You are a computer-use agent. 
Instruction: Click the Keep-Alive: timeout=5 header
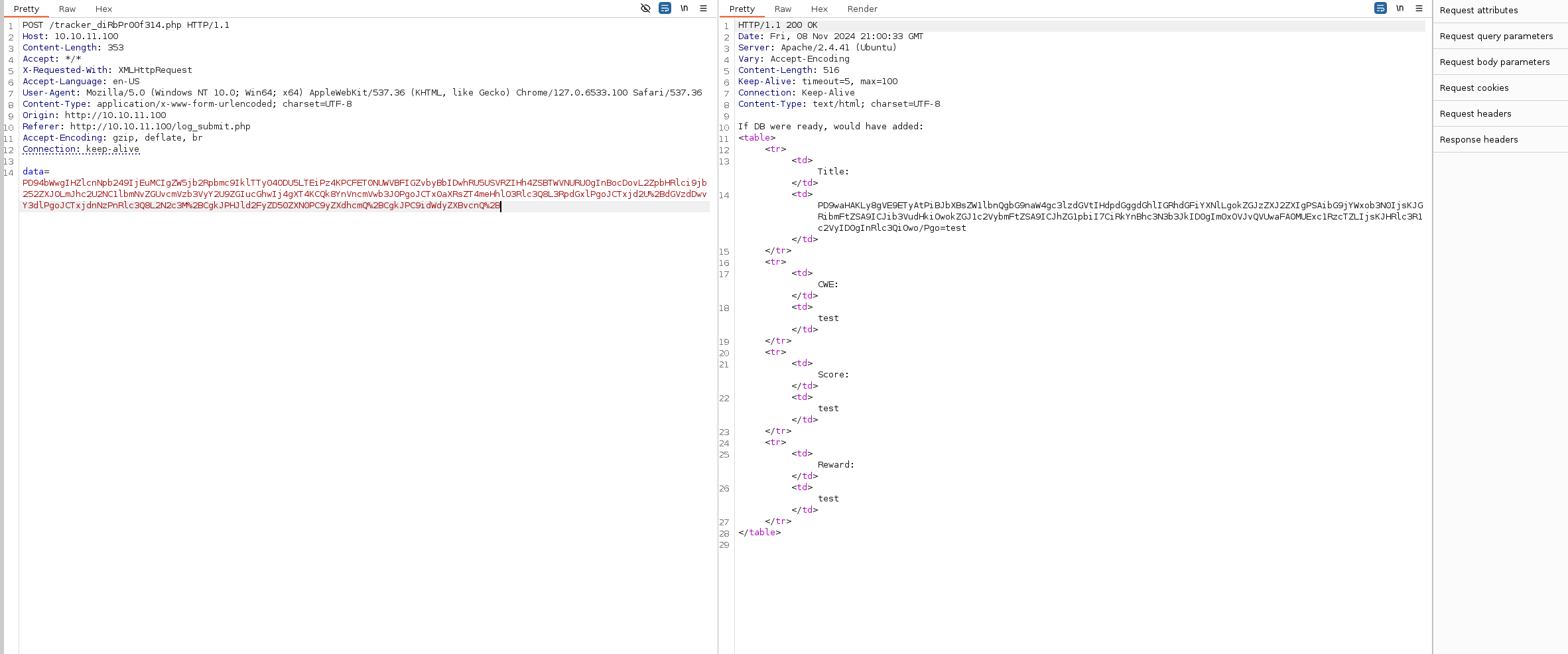(x=818, y=82)
